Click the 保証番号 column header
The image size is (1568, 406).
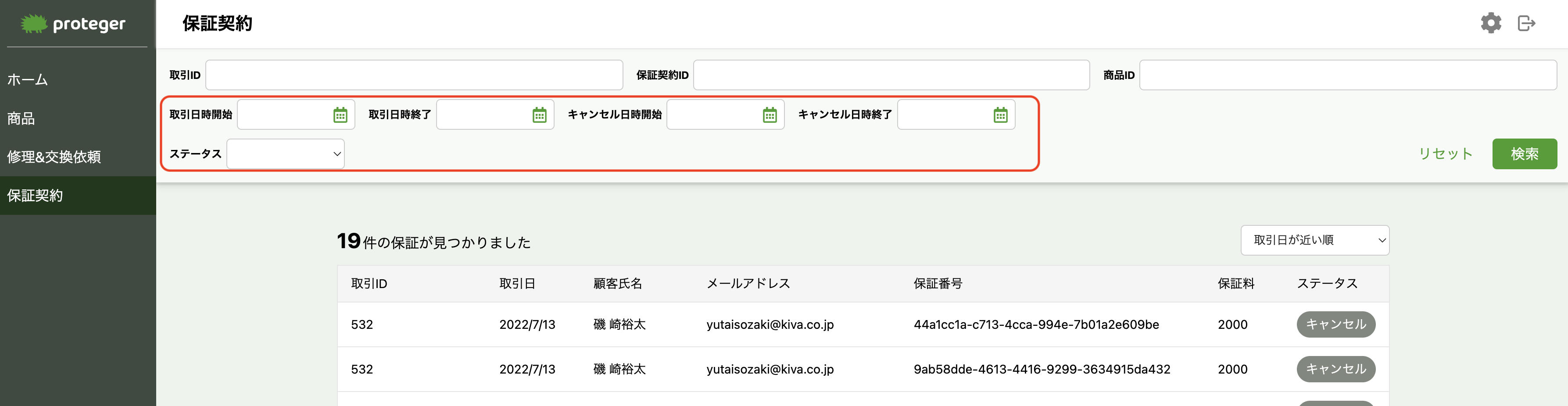coord(938,284)
